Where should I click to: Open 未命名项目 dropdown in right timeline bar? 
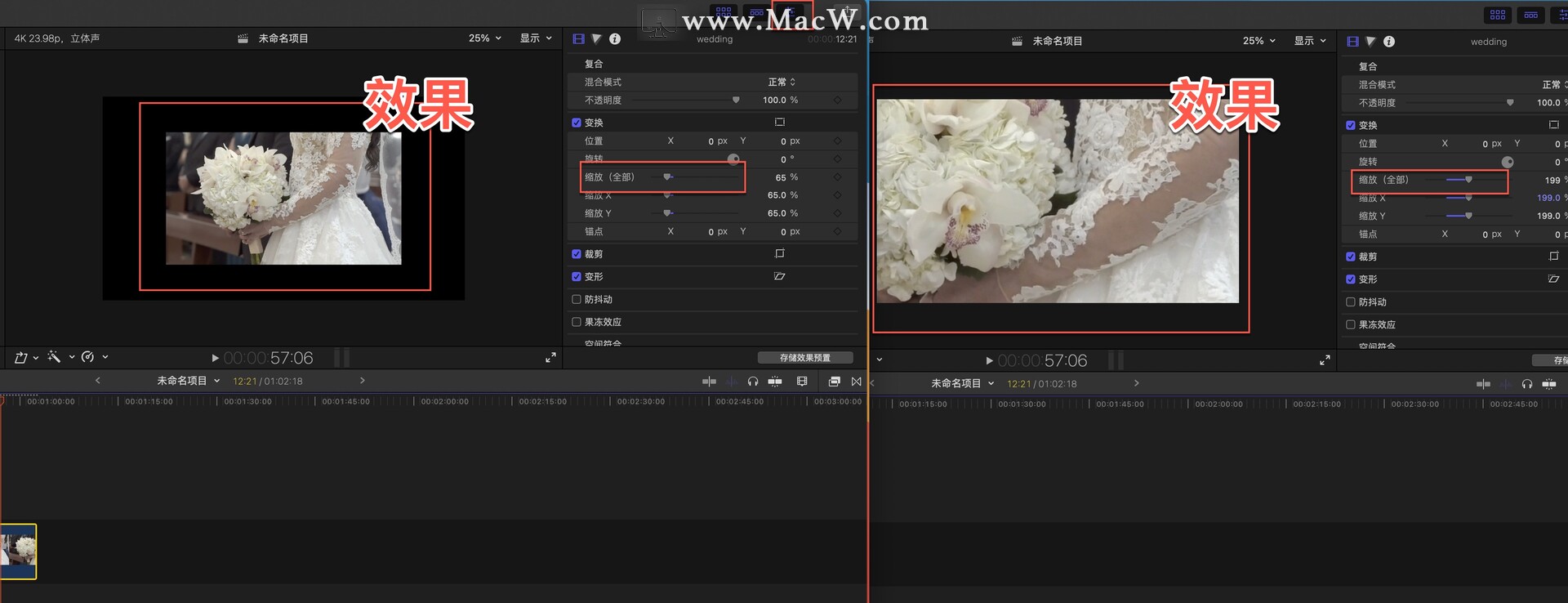tap(963, 383)
